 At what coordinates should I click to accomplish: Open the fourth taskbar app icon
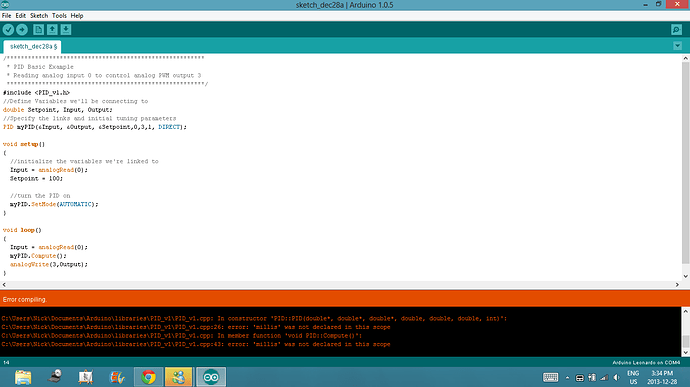coord(117,377)
